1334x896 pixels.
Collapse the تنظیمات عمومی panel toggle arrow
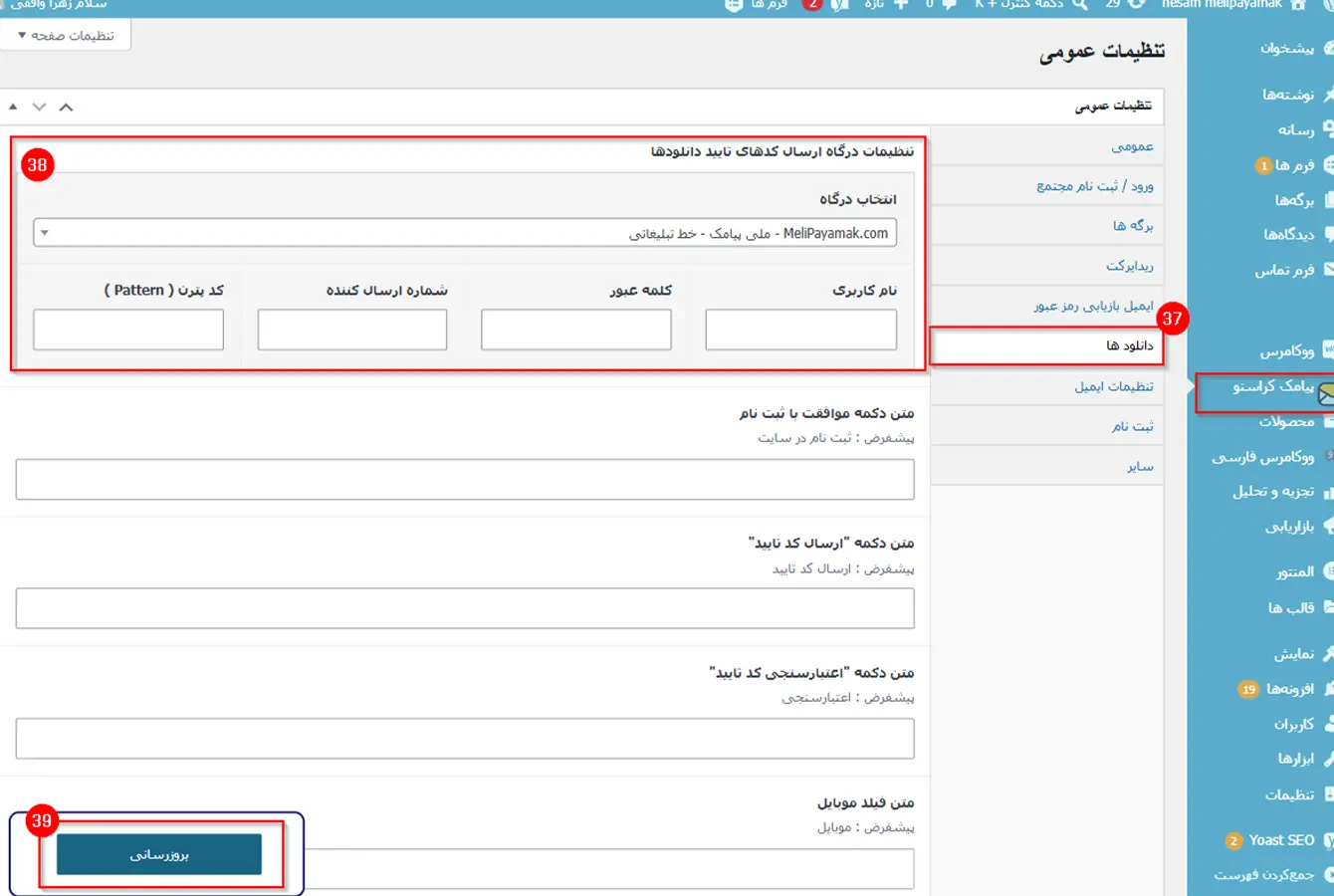pyautogui.click(x=12, y=107)
